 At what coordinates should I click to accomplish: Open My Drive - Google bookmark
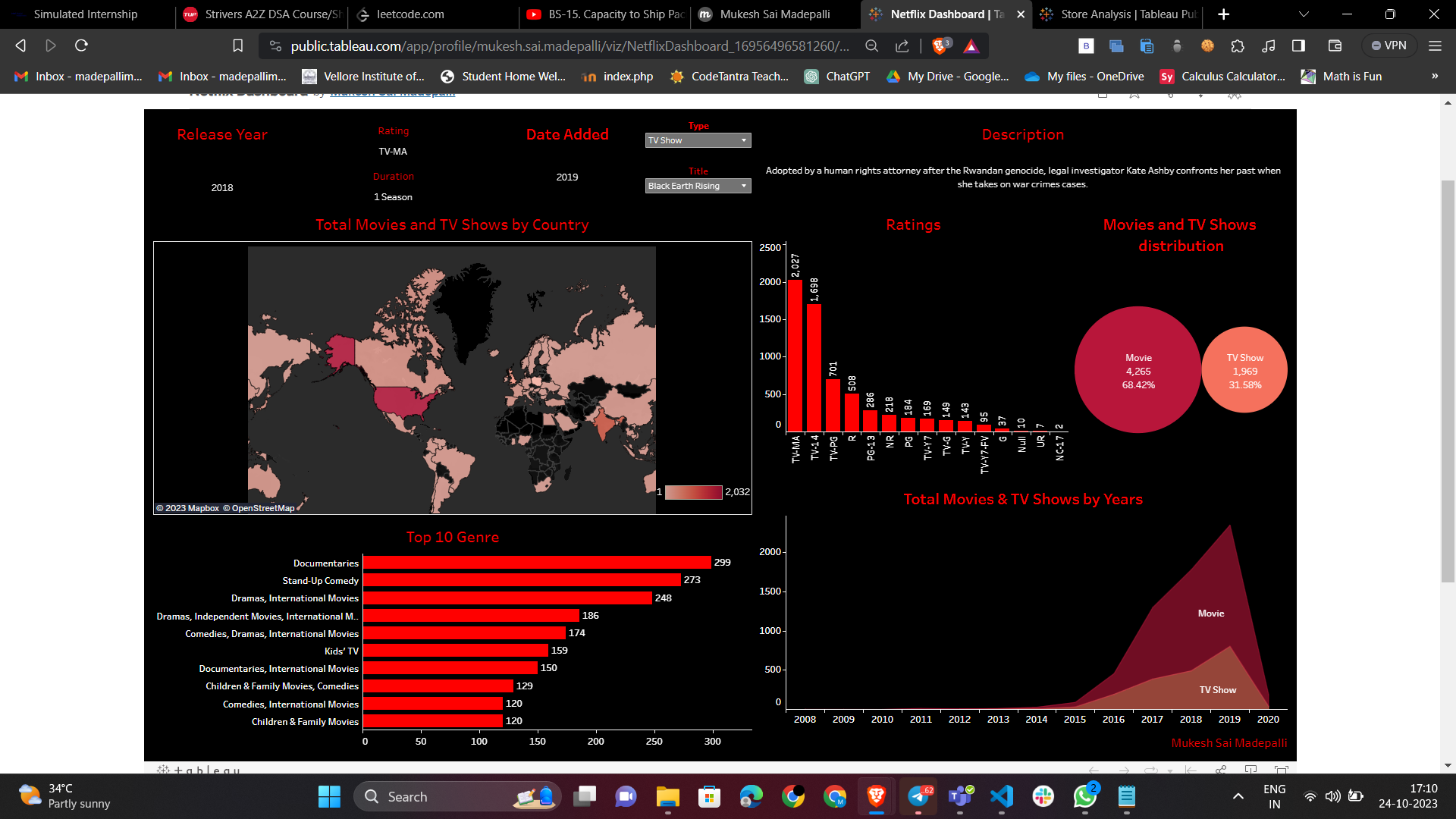948,76
